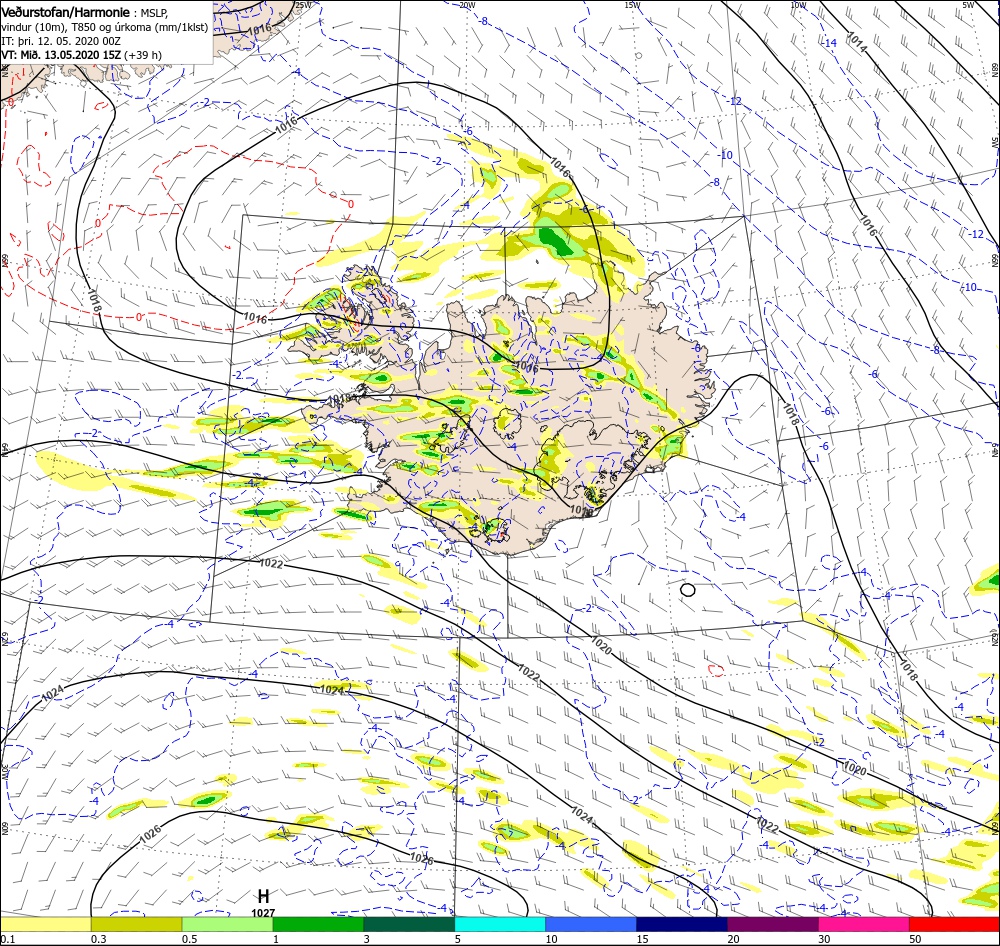Click the olive 0.3–0.5 legend color band
The image size is (1000, 946).
point(136,924)
